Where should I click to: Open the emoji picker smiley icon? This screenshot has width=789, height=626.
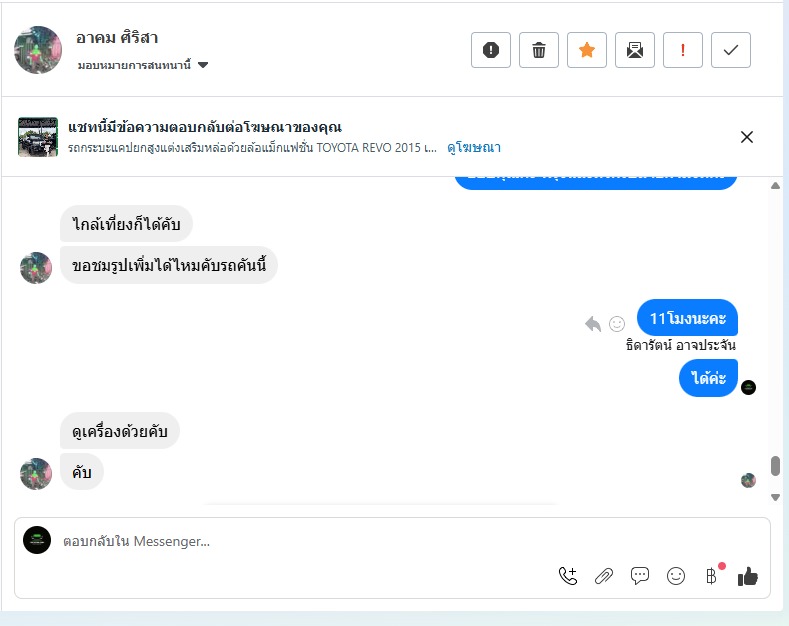(x=676, y=576)
